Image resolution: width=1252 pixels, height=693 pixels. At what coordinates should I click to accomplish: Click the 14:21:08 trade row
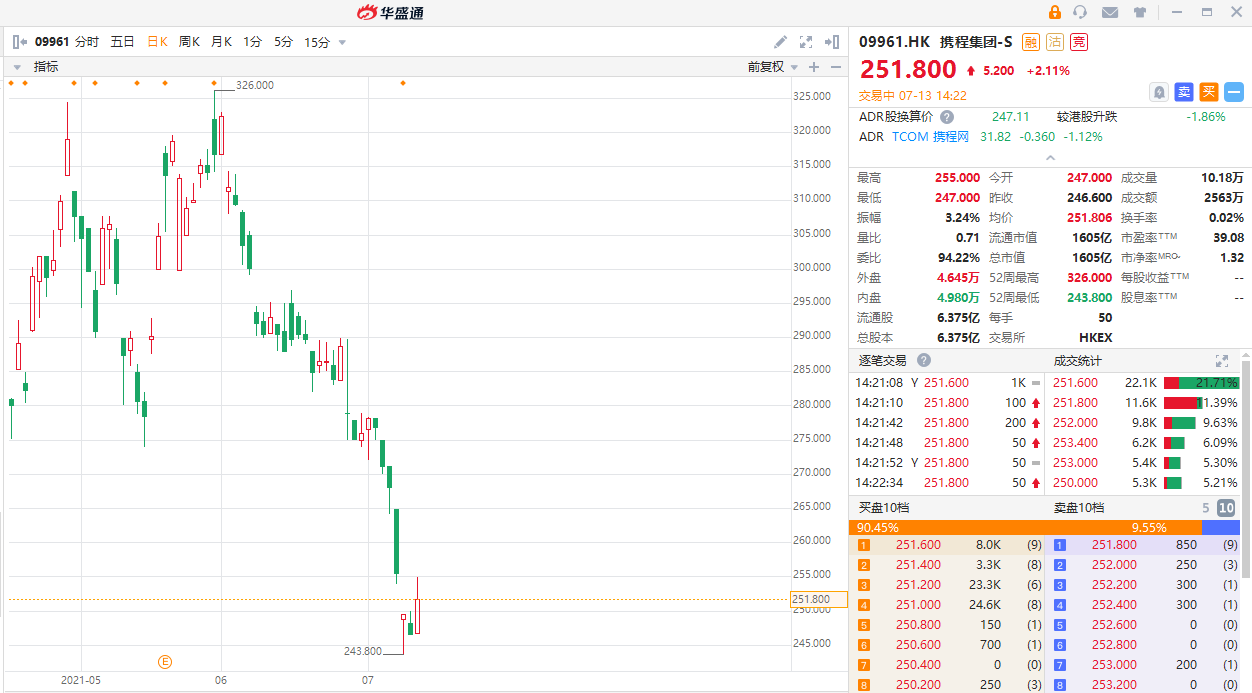[x=948, y=383]
